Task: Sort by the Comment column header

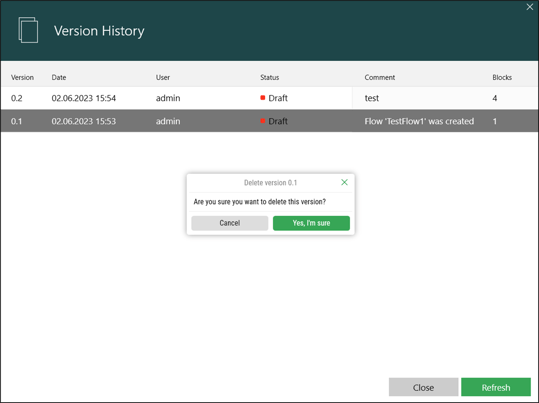Action: 380,77
